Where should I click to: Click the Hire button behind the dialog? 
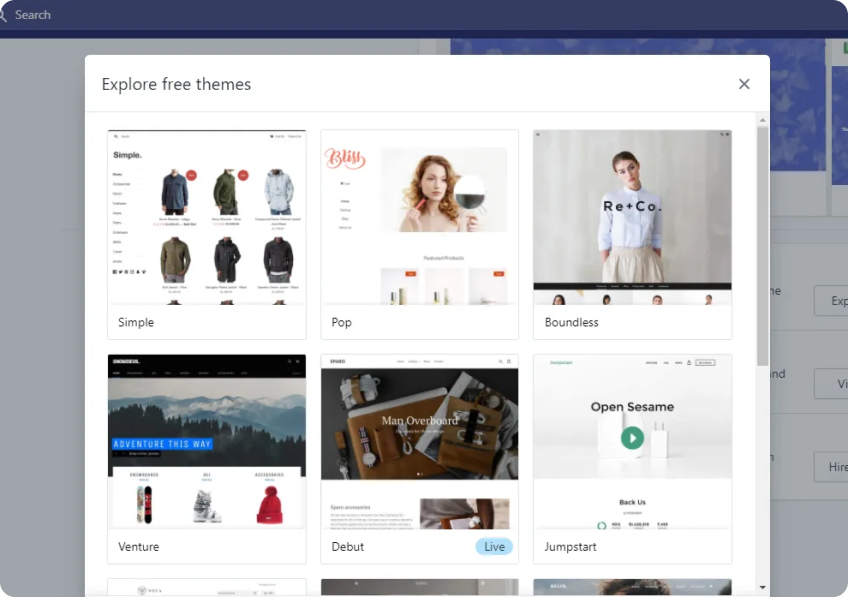[x=831, y=467]
